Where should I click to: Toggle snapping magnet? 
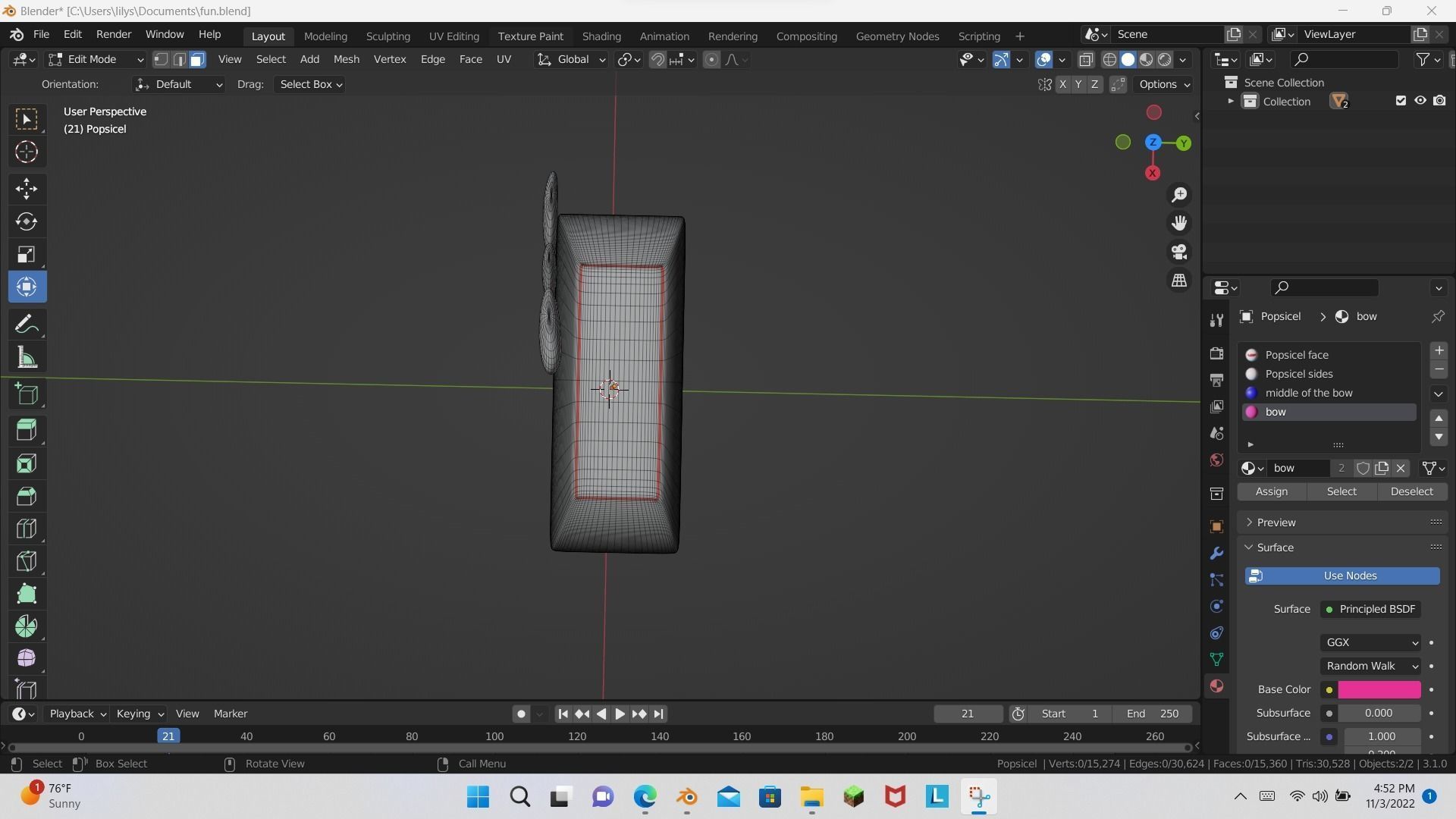click(657, 59)
